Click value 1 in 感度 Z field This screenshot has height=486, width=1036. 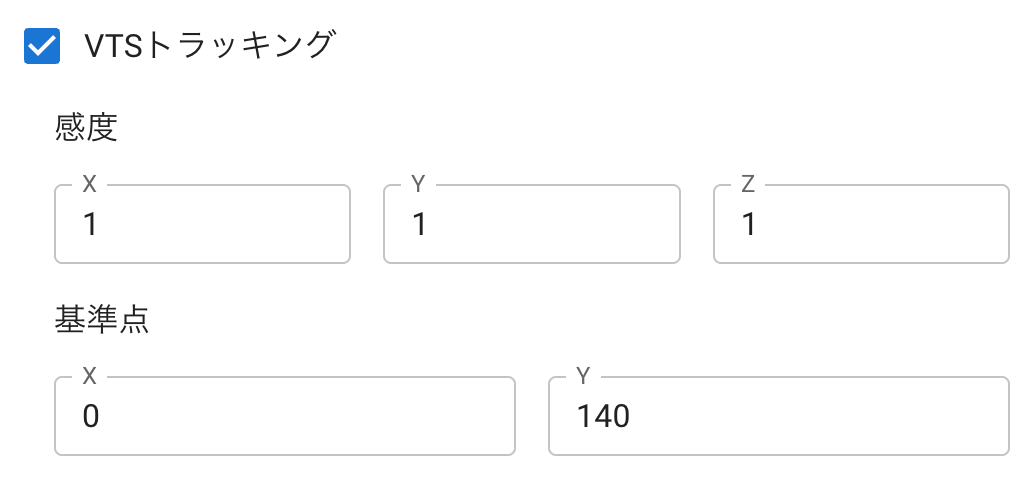tap(749, 225)
